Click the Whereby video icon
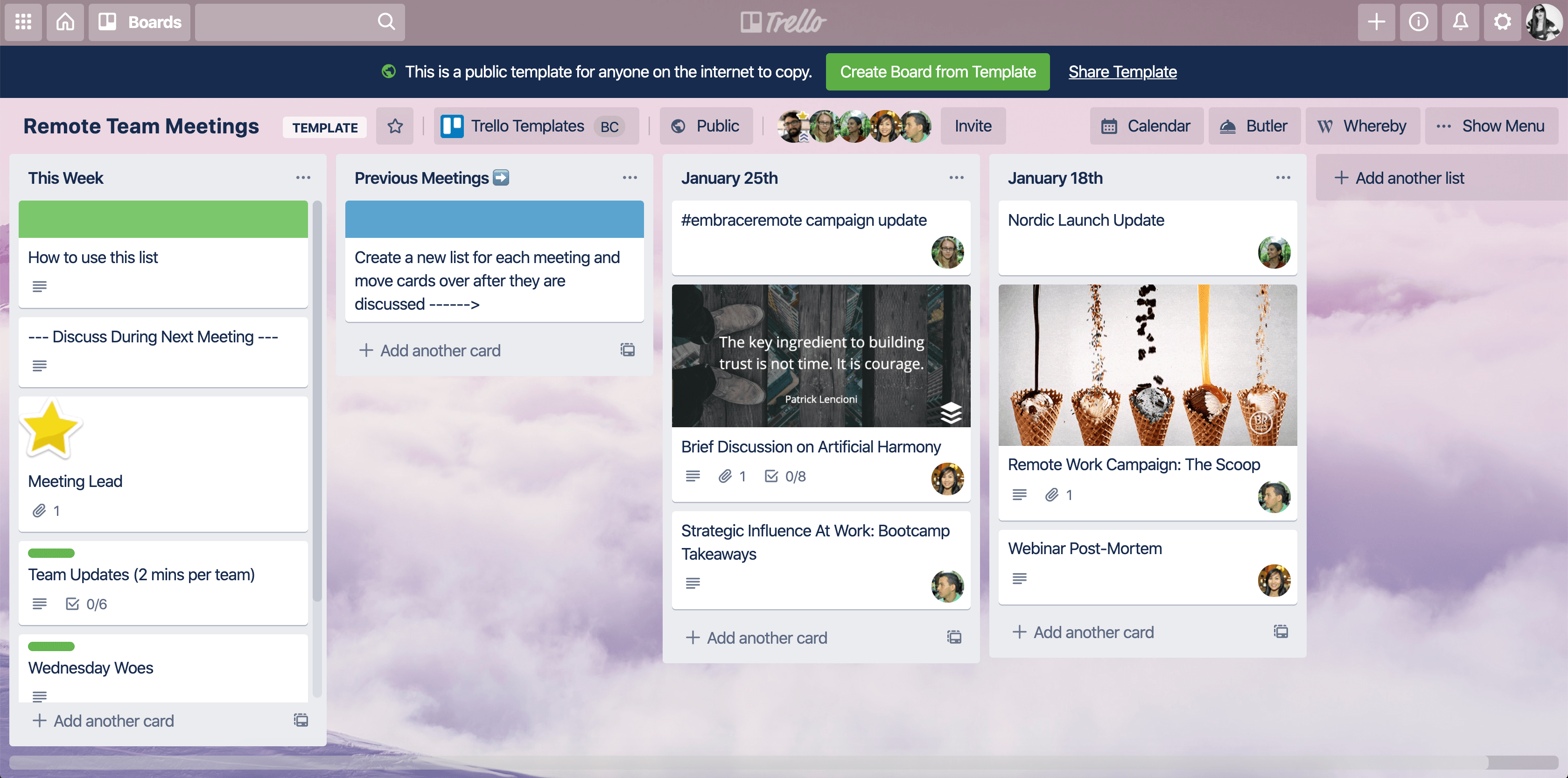This screenshot has width=1568, height=778. (1324, 126)
